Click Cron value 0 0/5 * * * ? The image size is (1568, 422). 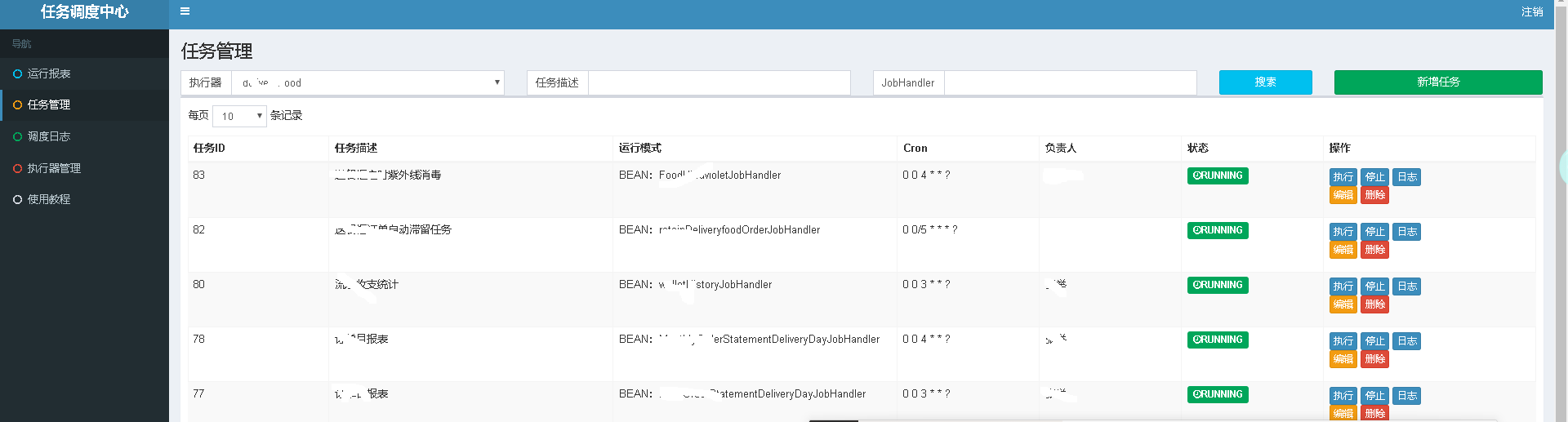coord(930,230)
